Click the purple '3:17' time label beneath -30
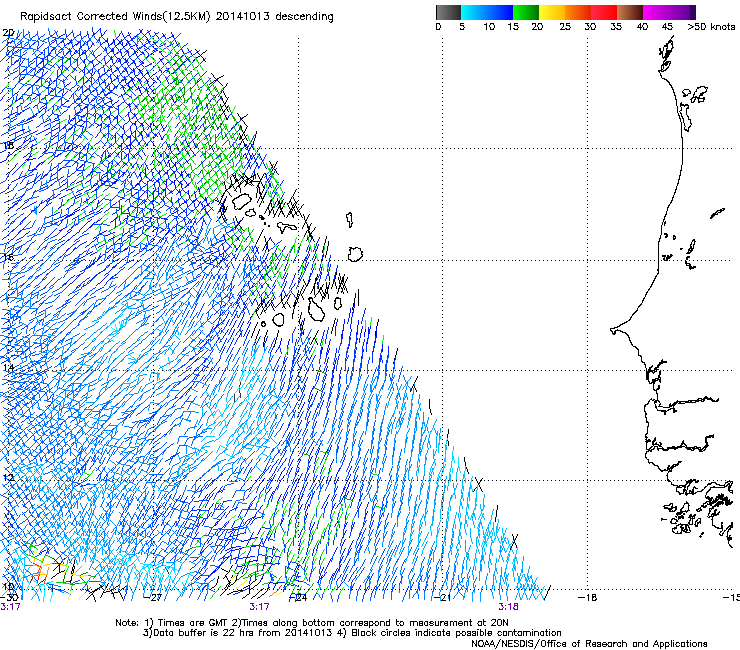Viewport: 740px width, 650px height. click(10, 607)
